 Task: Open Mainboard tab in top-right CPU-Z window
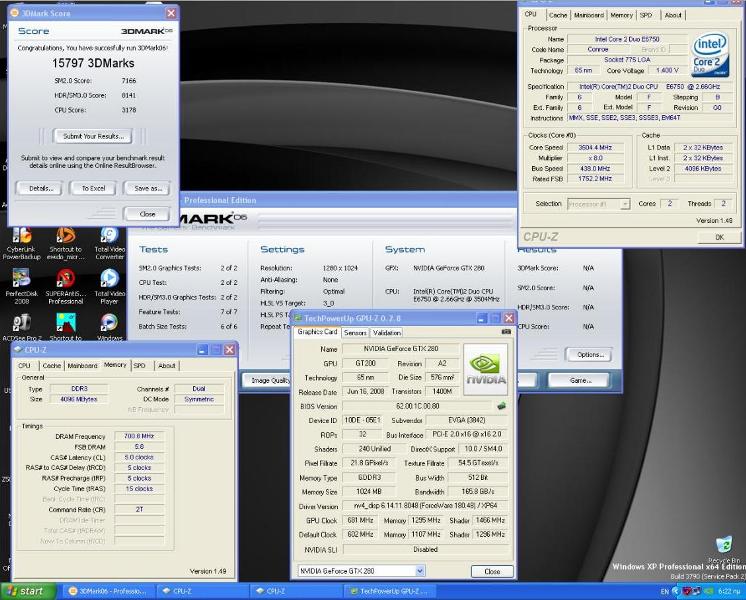589,15
